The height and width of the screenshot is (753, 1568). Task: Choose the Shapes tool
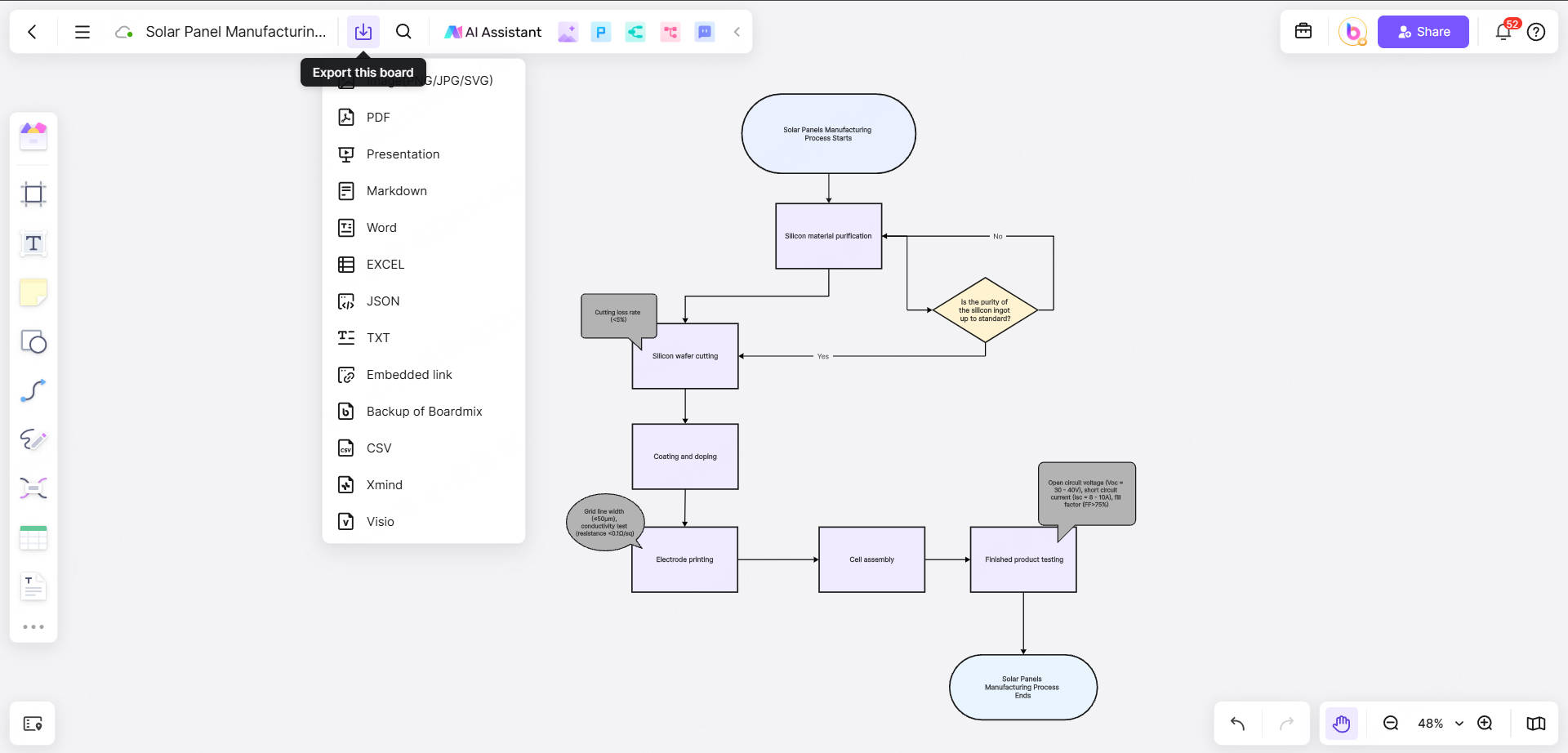(x=33, y=341)
